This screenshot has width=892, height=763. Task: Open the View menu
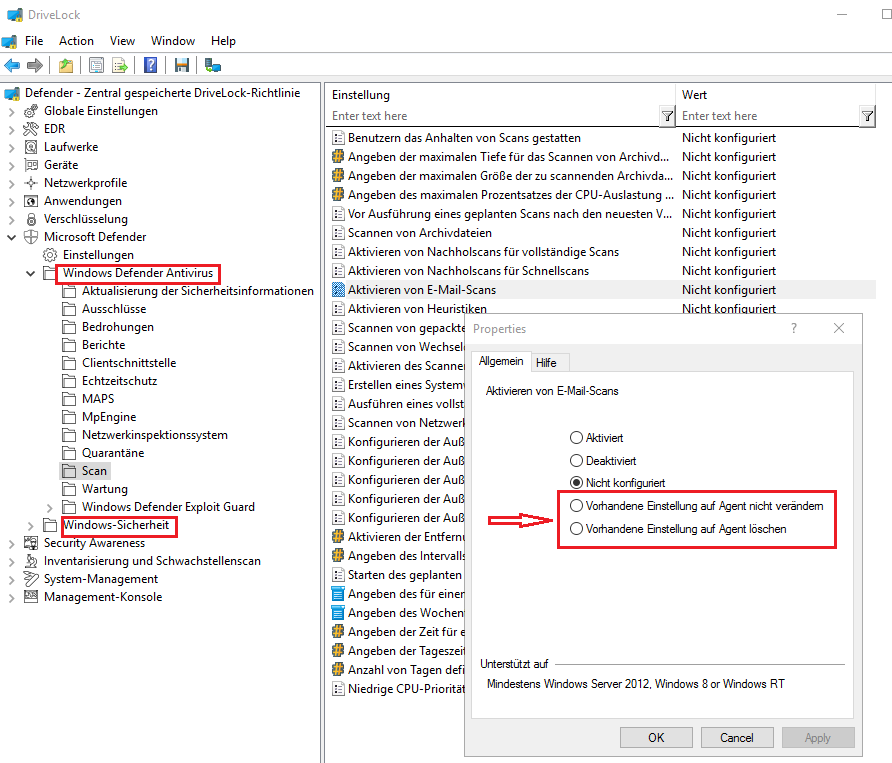(x=122, y=41)
